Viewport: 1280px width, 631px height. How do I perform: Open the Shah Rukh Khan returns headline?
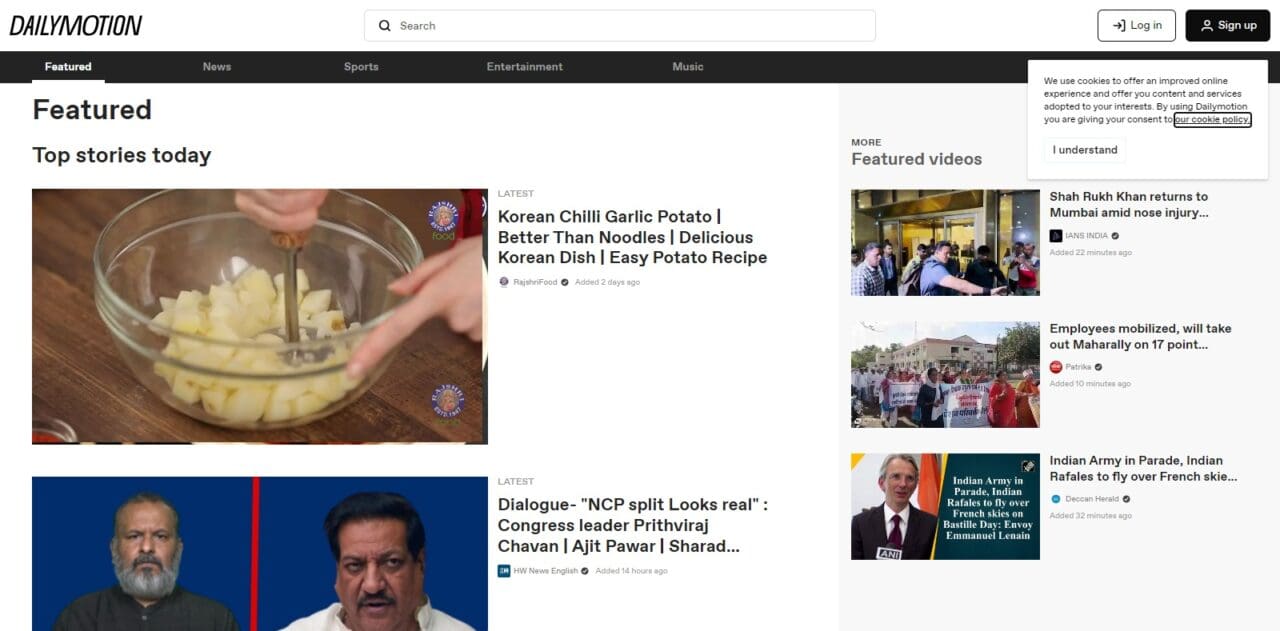1129,205
